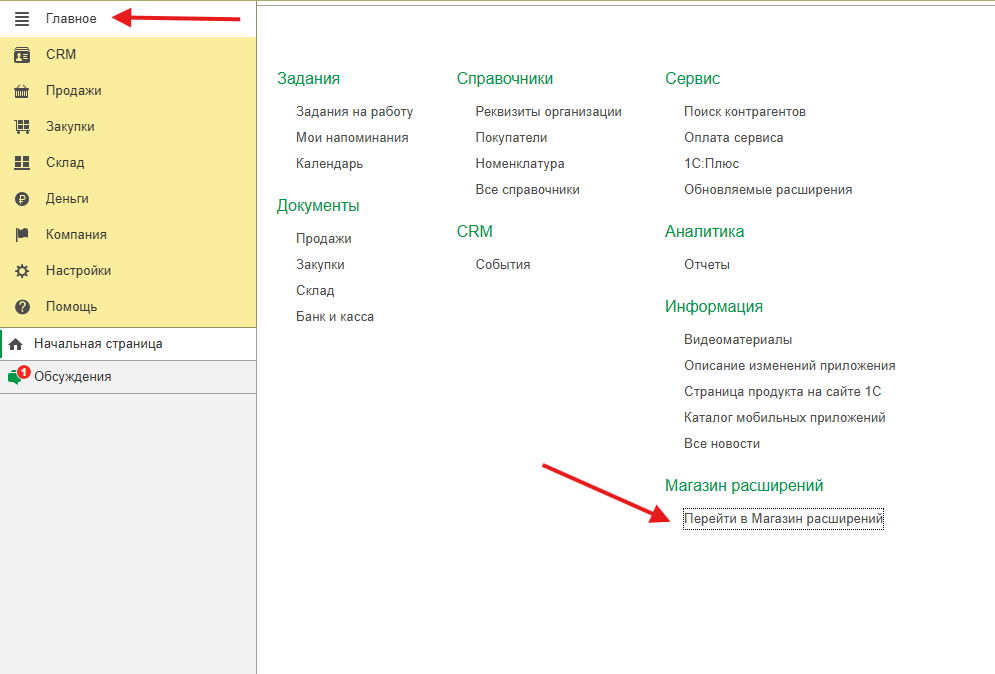
Task: Open Номенклатура directory
Action: click(x=520, y=164)
